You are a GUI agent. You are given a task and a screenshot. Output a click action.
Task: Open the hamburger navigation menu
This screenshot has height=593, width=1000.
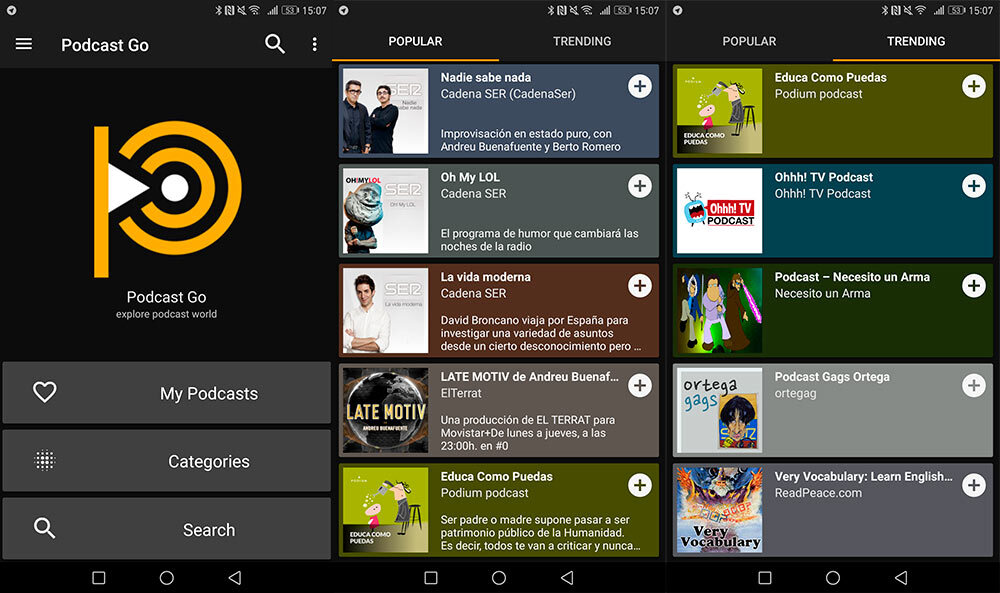[x=24, y=44]
